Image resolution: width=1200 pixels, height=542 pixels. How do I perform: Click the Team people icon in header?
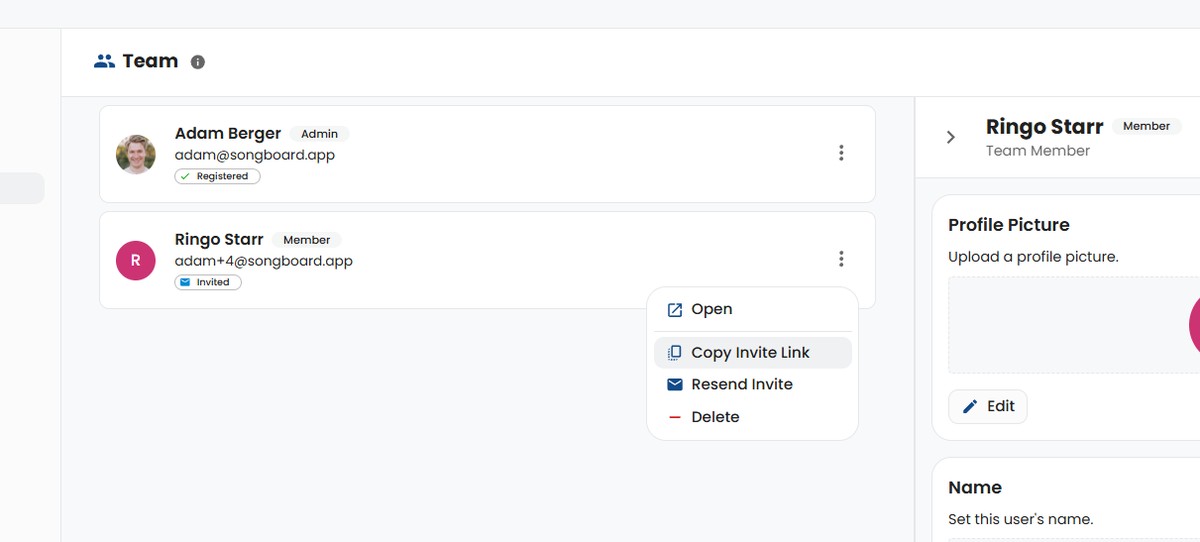[104, 61]
